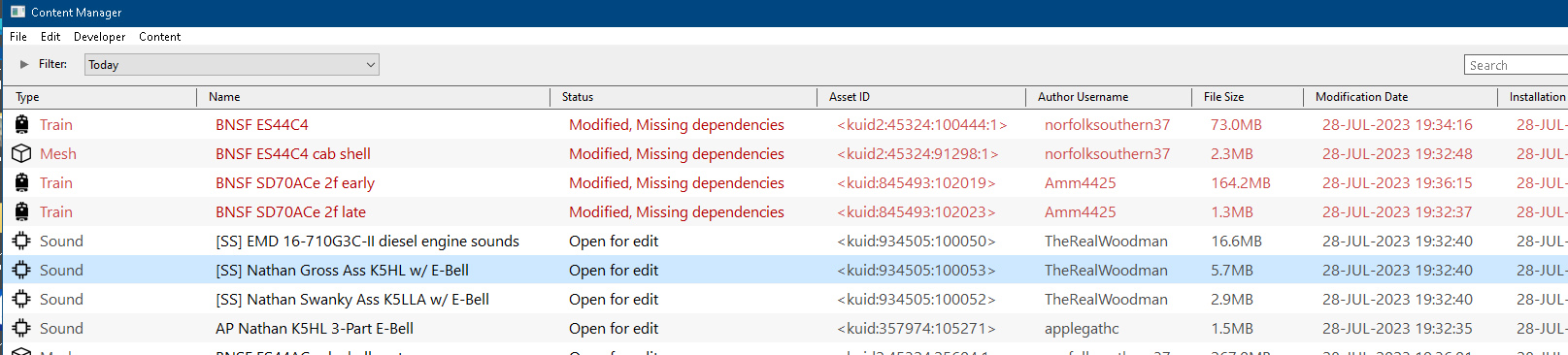
Task: Open the Edit menu
Action: (50, 37)
